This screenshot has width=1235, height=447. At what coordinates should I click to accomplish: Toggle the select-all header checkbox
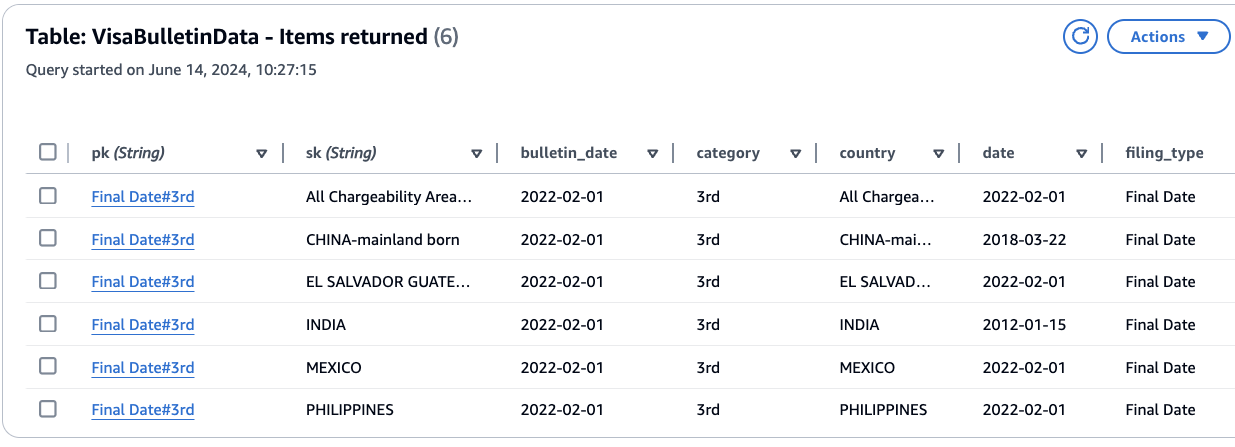click(x=48, y=153)
